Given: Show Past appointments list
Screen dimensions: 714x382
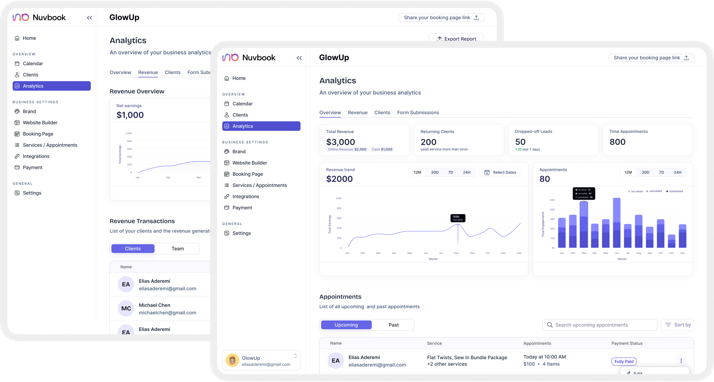Looking at the screenshot, I should pyautogui.click(x=393, y=325).
